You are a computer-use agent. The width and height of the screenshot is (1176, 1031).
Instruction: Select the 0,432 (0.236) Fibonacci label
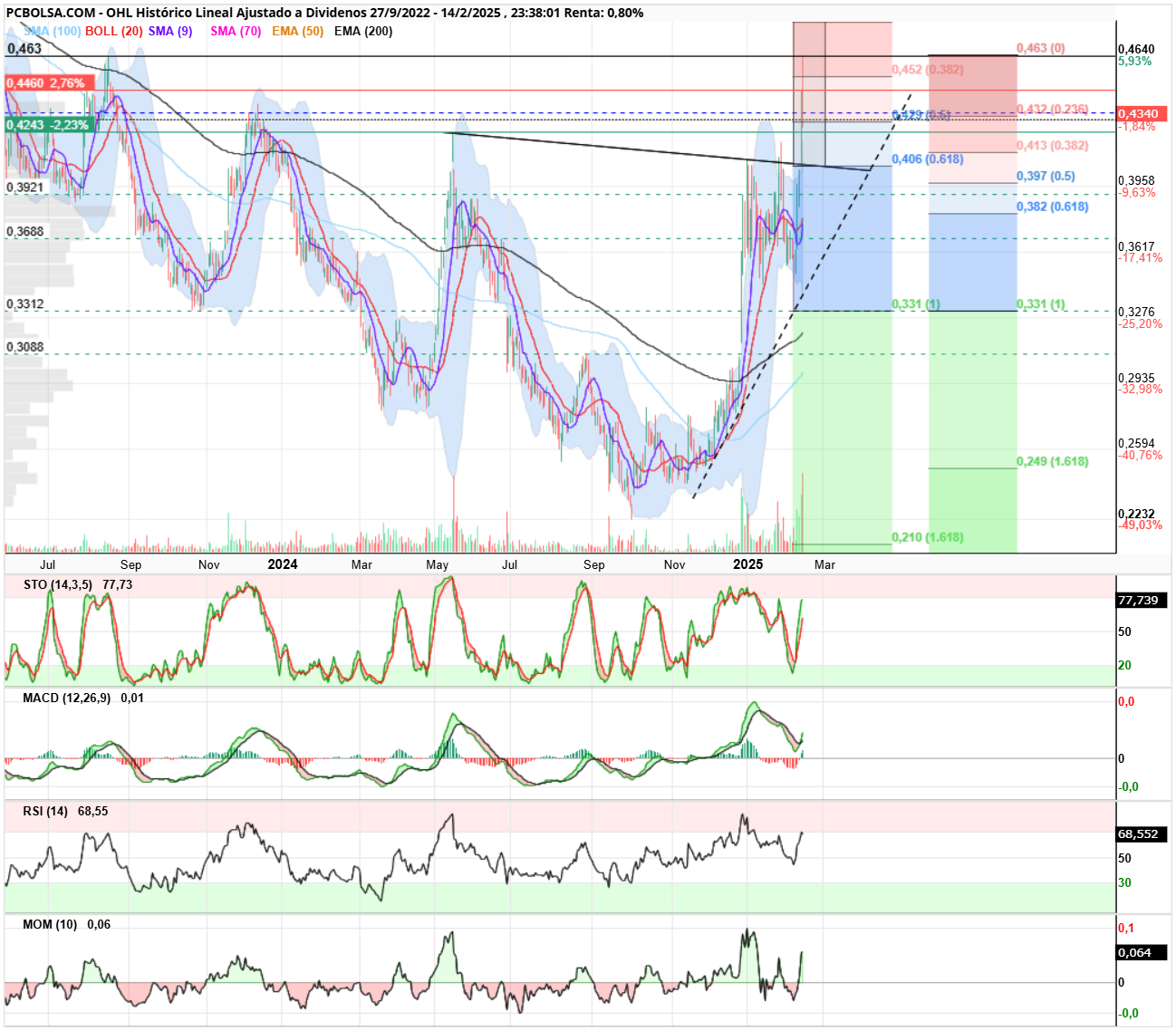pos(1052,110)
